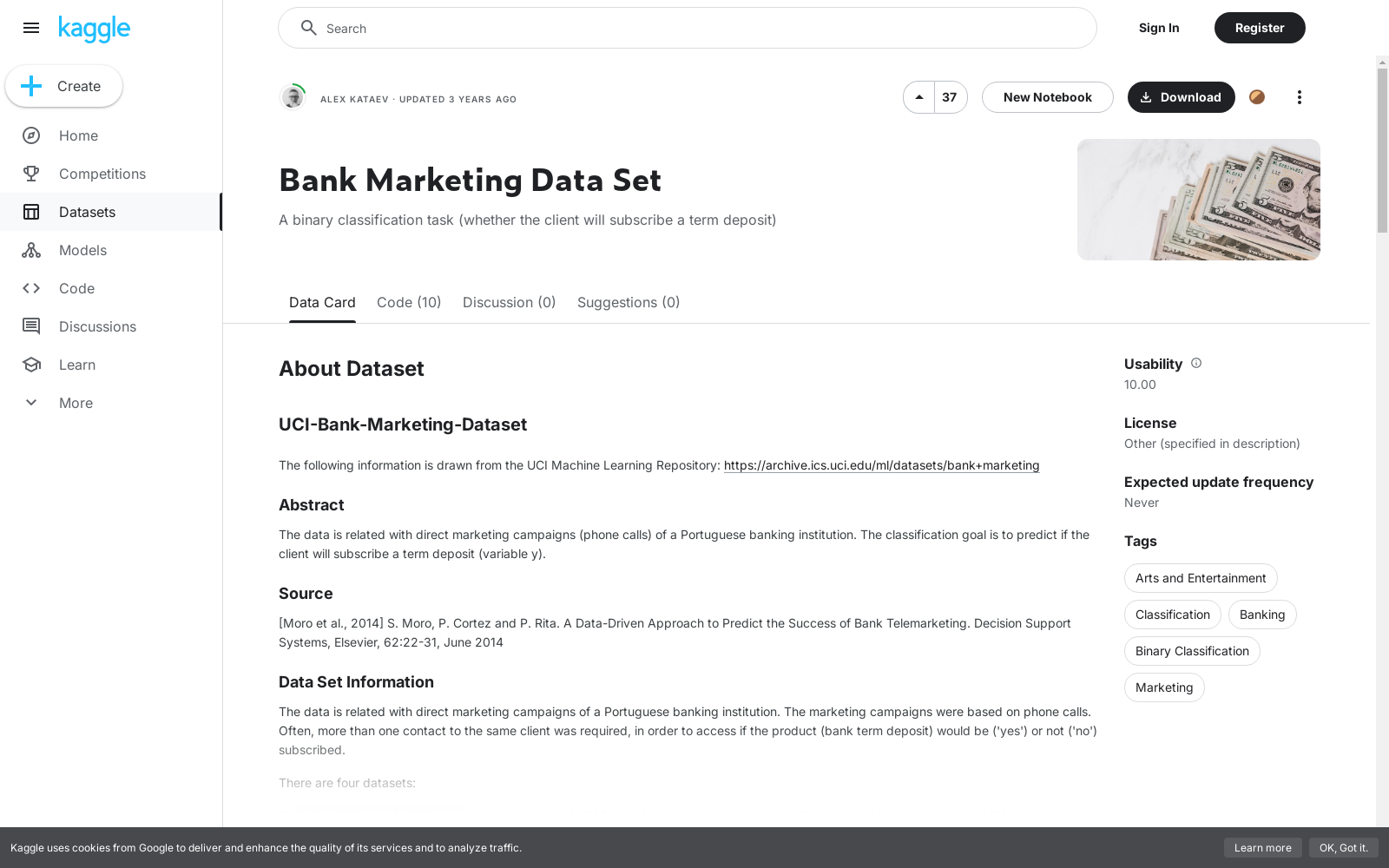Expand the More sidebar item
1389x868 pixels.
click(76, 403)
